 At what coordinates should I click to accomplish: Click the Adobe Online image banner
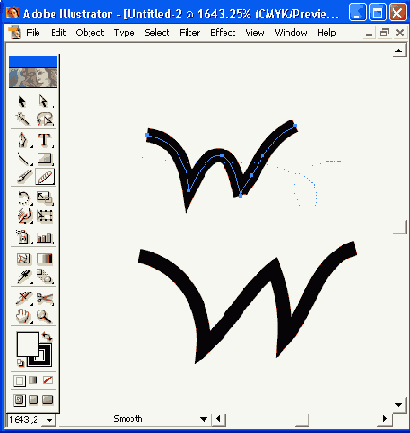pyautogui.click(x=33, y=77)
